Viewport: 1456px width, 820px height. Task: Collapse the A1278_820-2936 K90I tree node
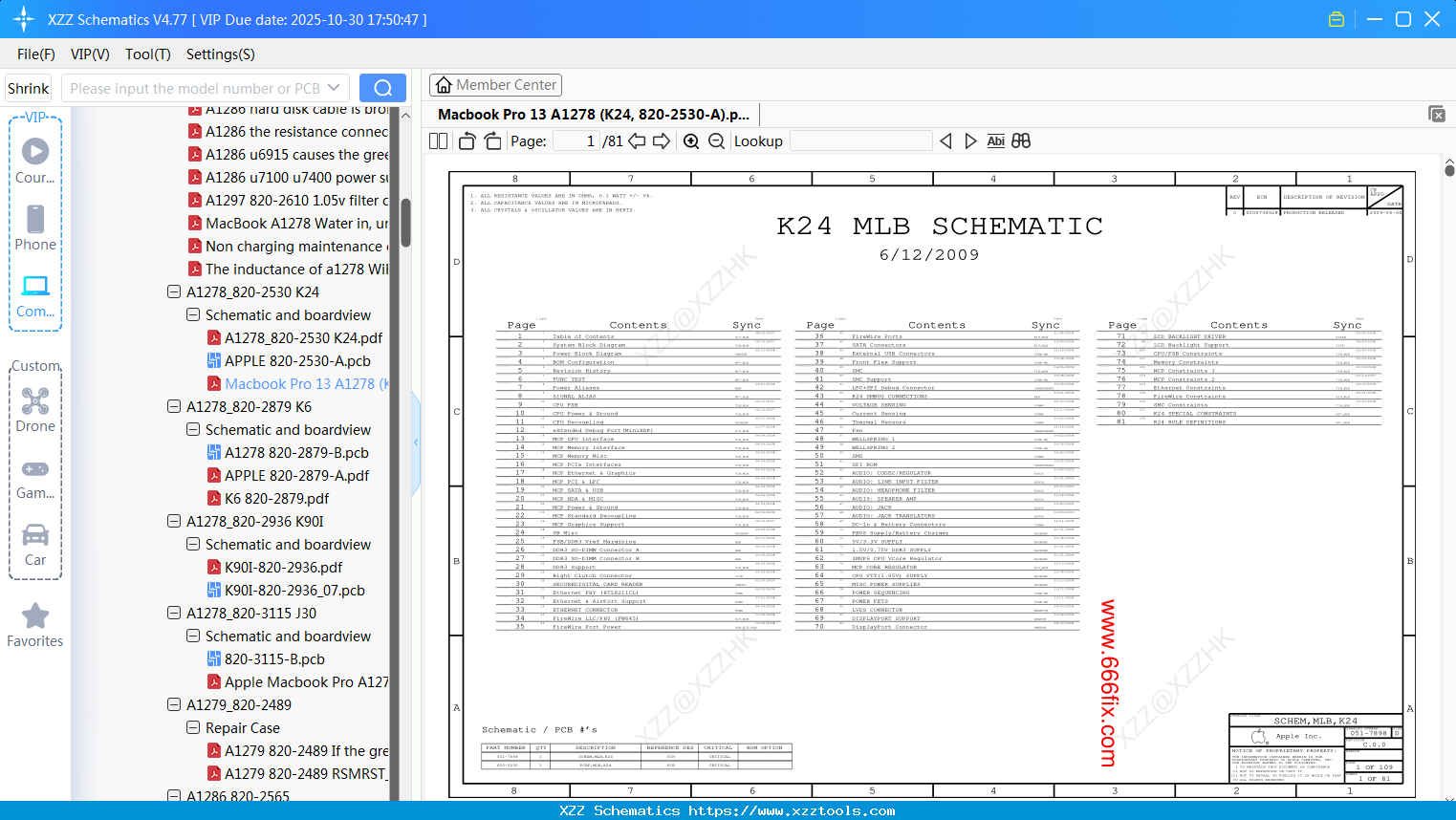[174, 522]
